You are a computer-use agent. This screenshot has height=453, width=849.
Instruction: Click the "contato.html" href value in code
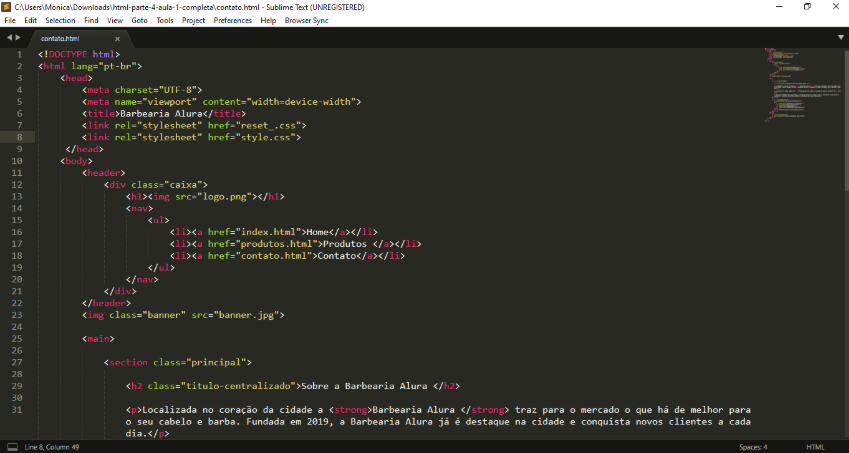273,255
